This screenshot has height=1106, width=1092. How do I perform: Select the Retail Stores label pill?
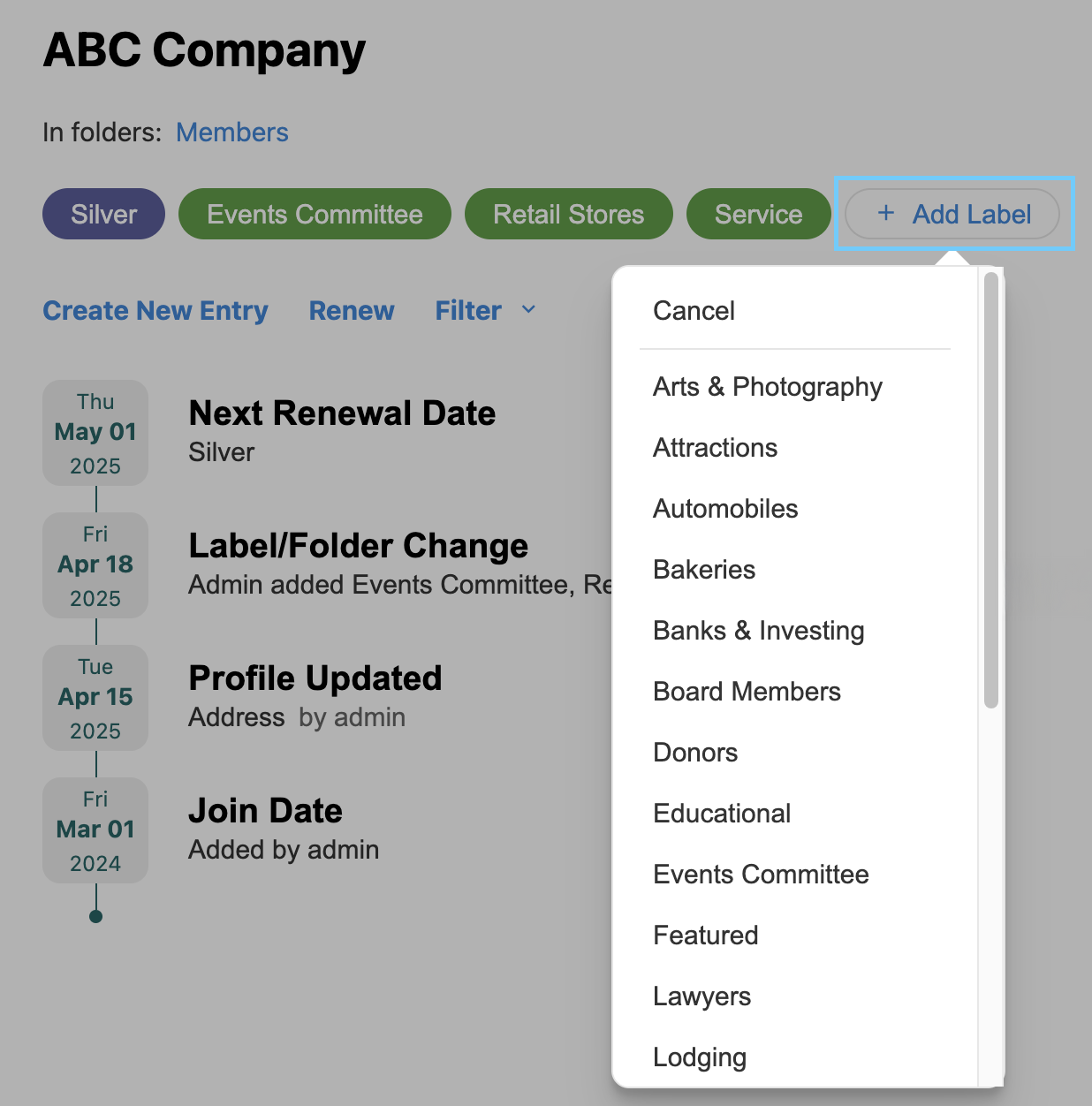pyautogui.click(x=568, y=214)
